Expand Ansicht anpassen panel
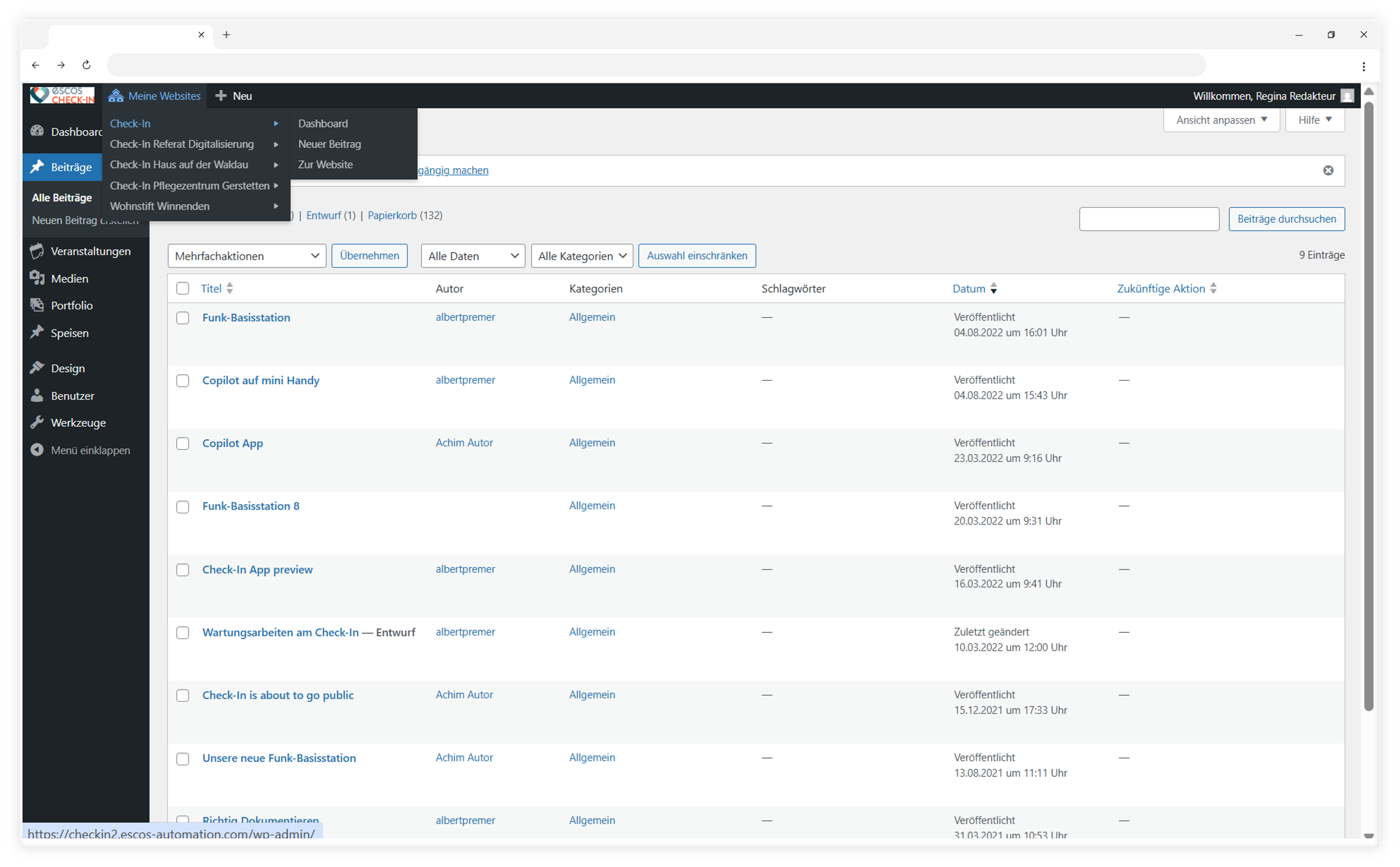Image resolution: width=1400 pixels, height=867 pixels. coord(1221,120)
